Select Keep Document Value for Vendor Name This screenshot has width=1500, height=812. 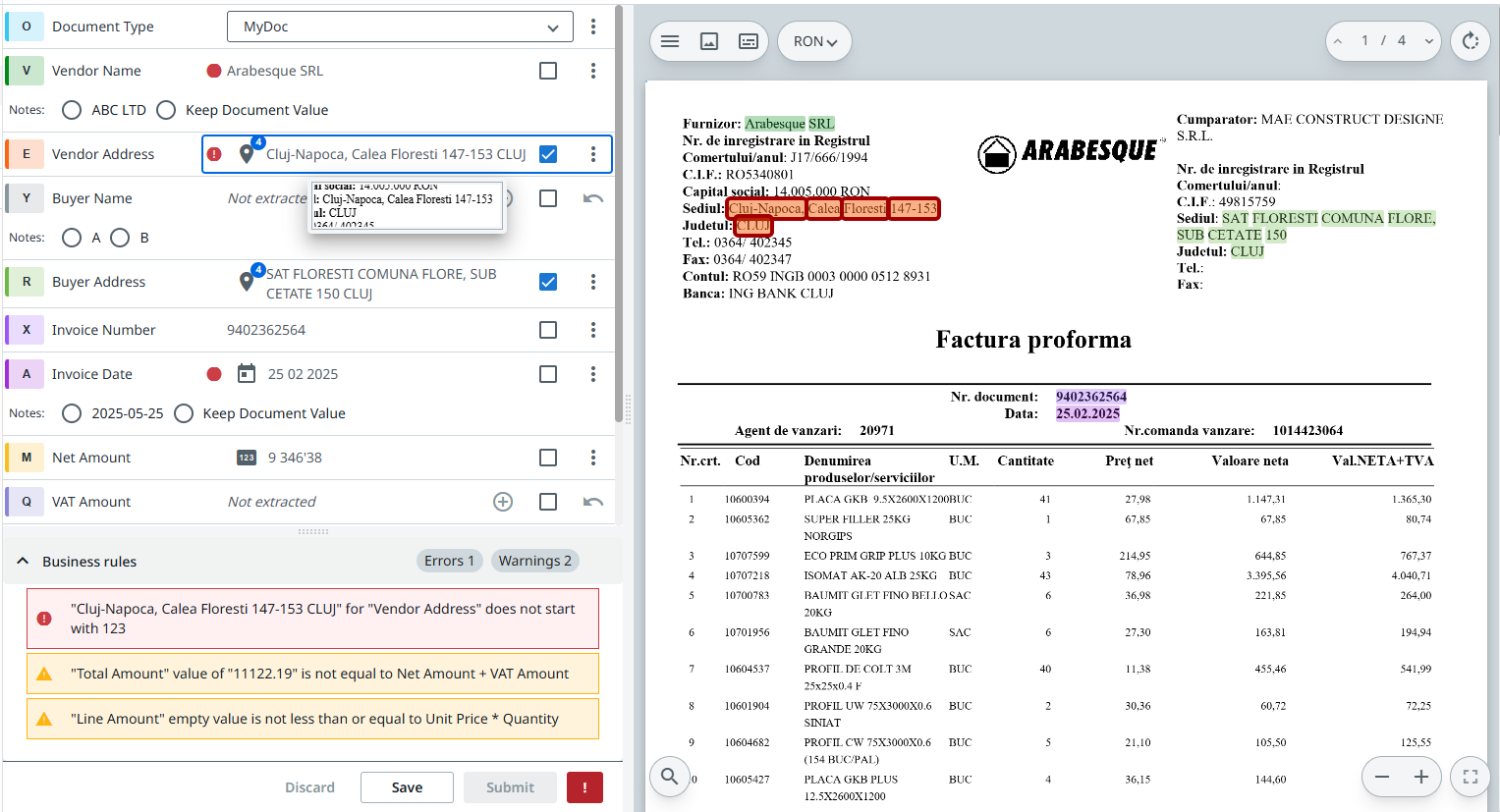pos(166,110)
